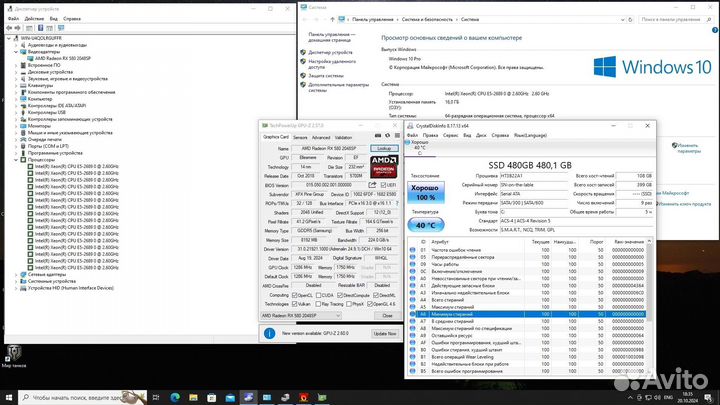Toggle the UEFI checkbox in GPU-Z
This screenshot has height=405, width=720.
coord(383,185)
